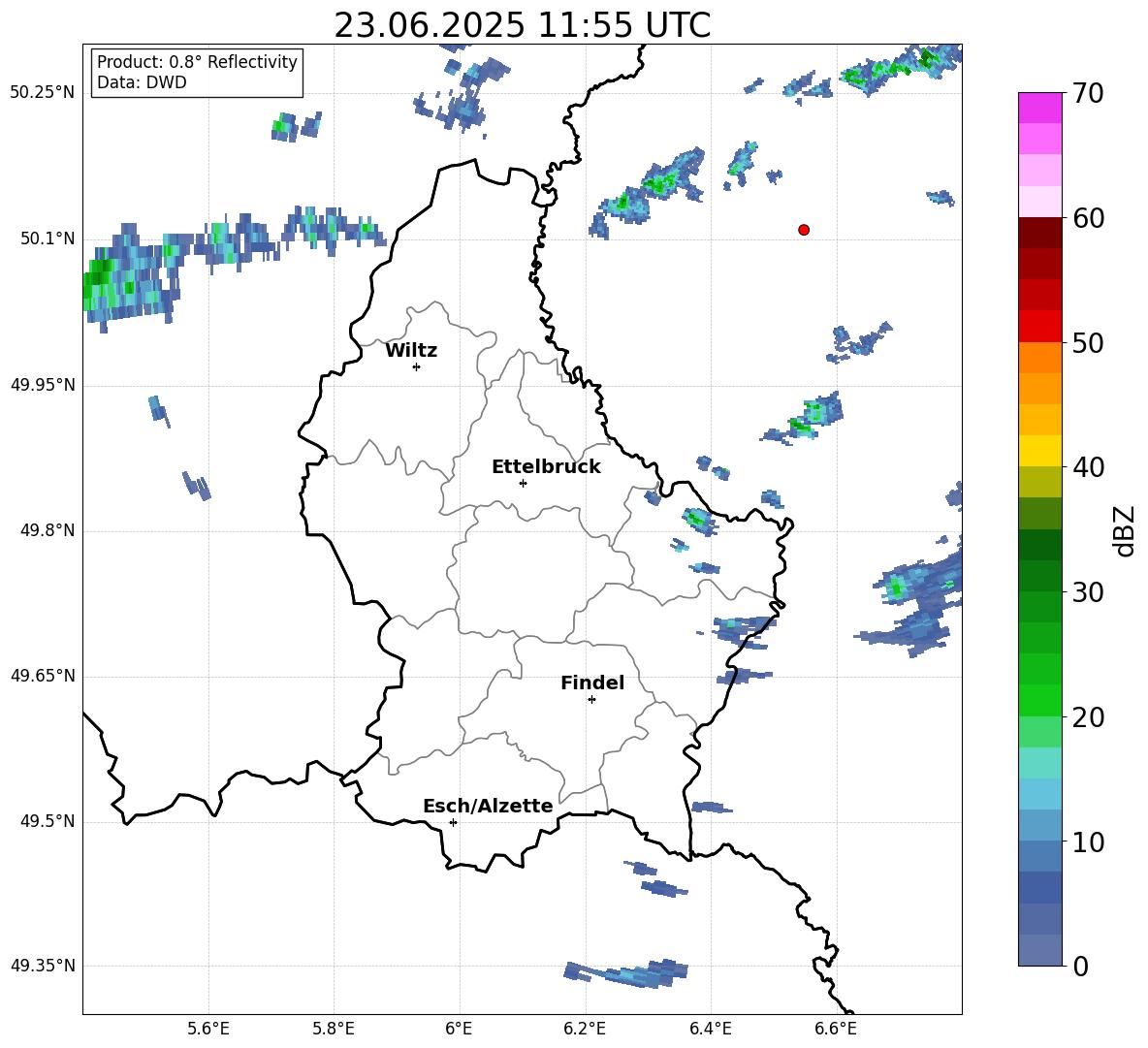Click the 'Esch/Alzette' label

click(x=488, y=806)
